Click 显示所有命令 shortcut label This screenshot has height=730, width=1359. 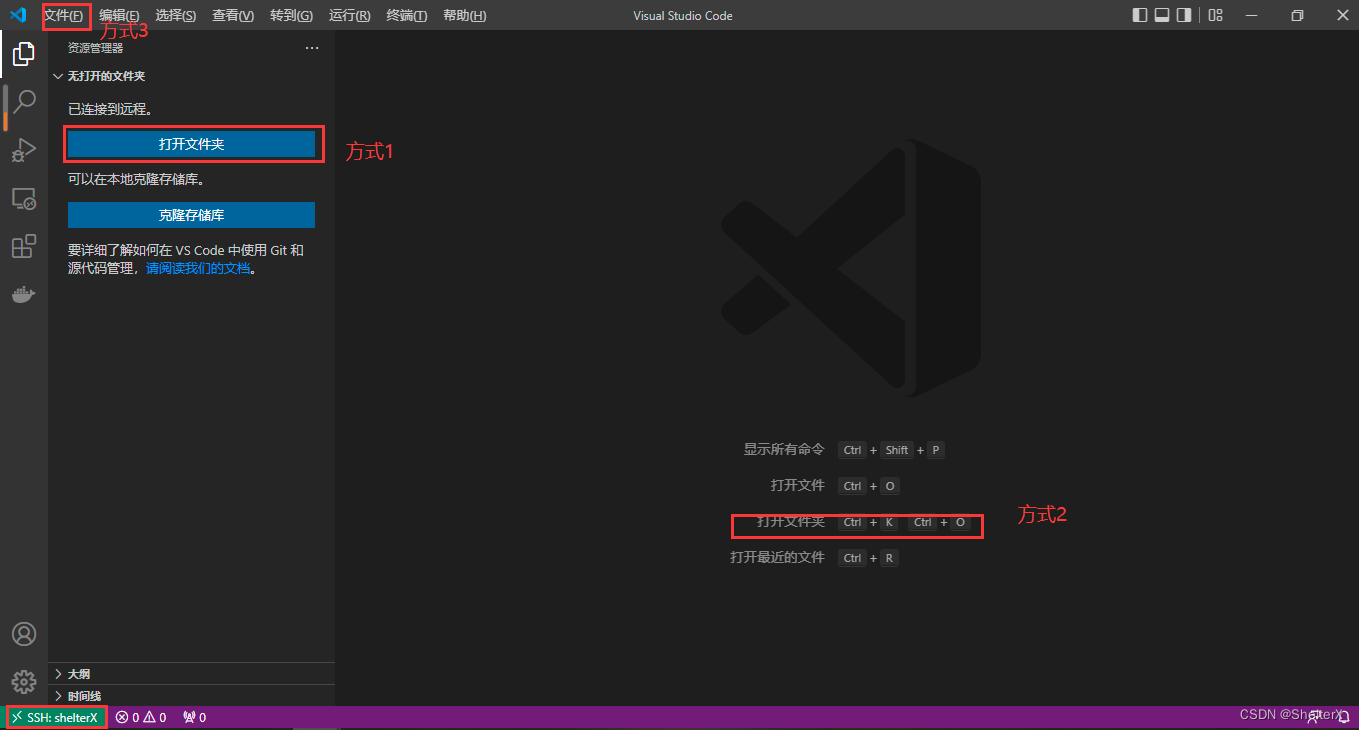coord(784,450)
